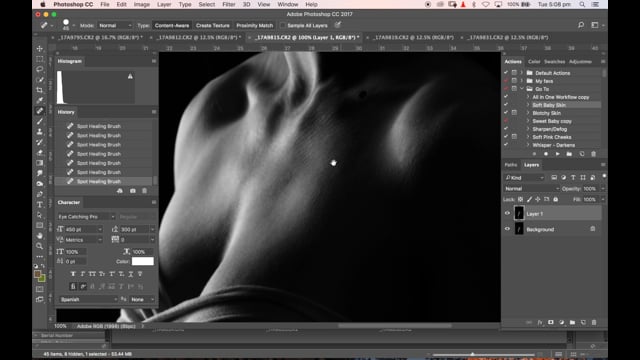The width and height of the screenshot is (640, 360).
Task: Collapse the Go To action set
Action: point(522,89)
